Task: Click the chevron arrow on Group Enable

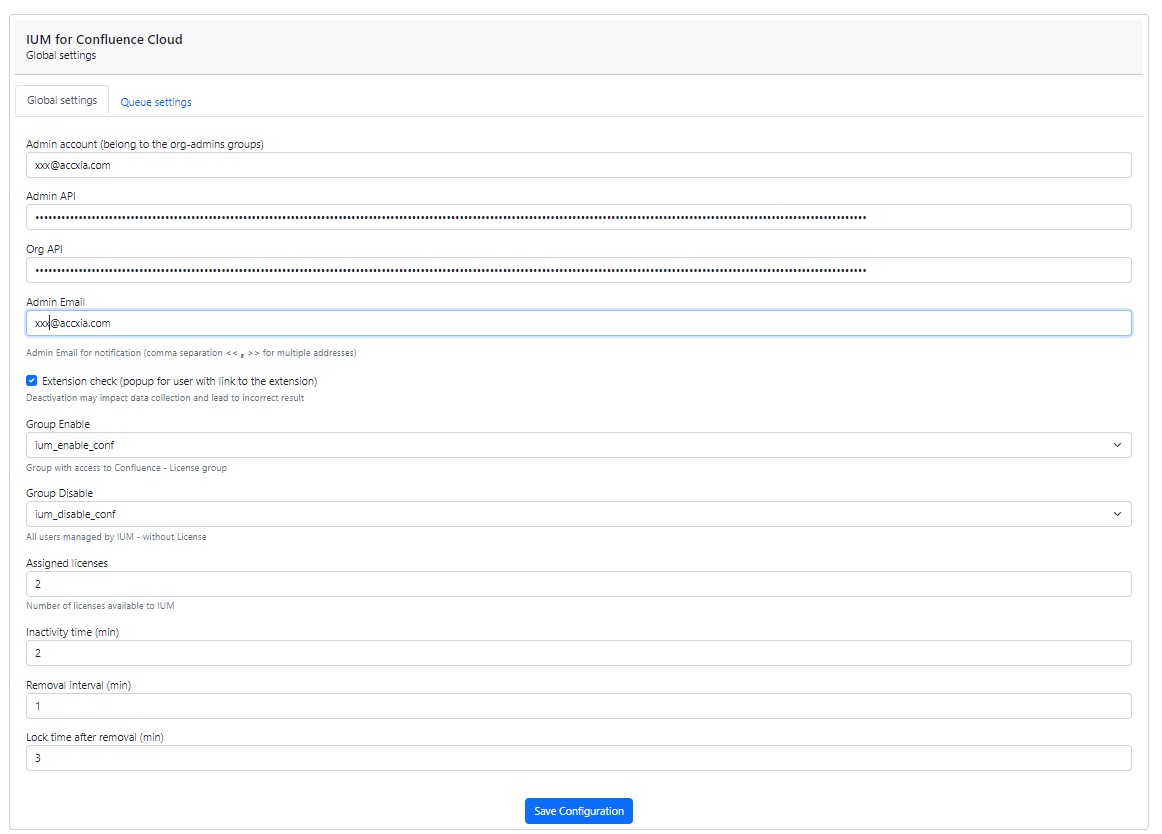Action: point(1117,445)
